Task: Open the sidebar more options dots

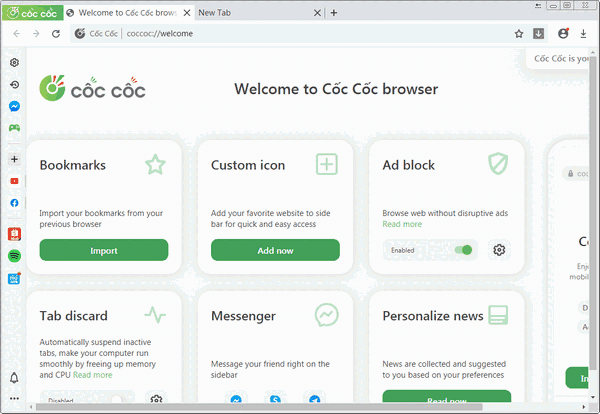Action: pos(14,398)
